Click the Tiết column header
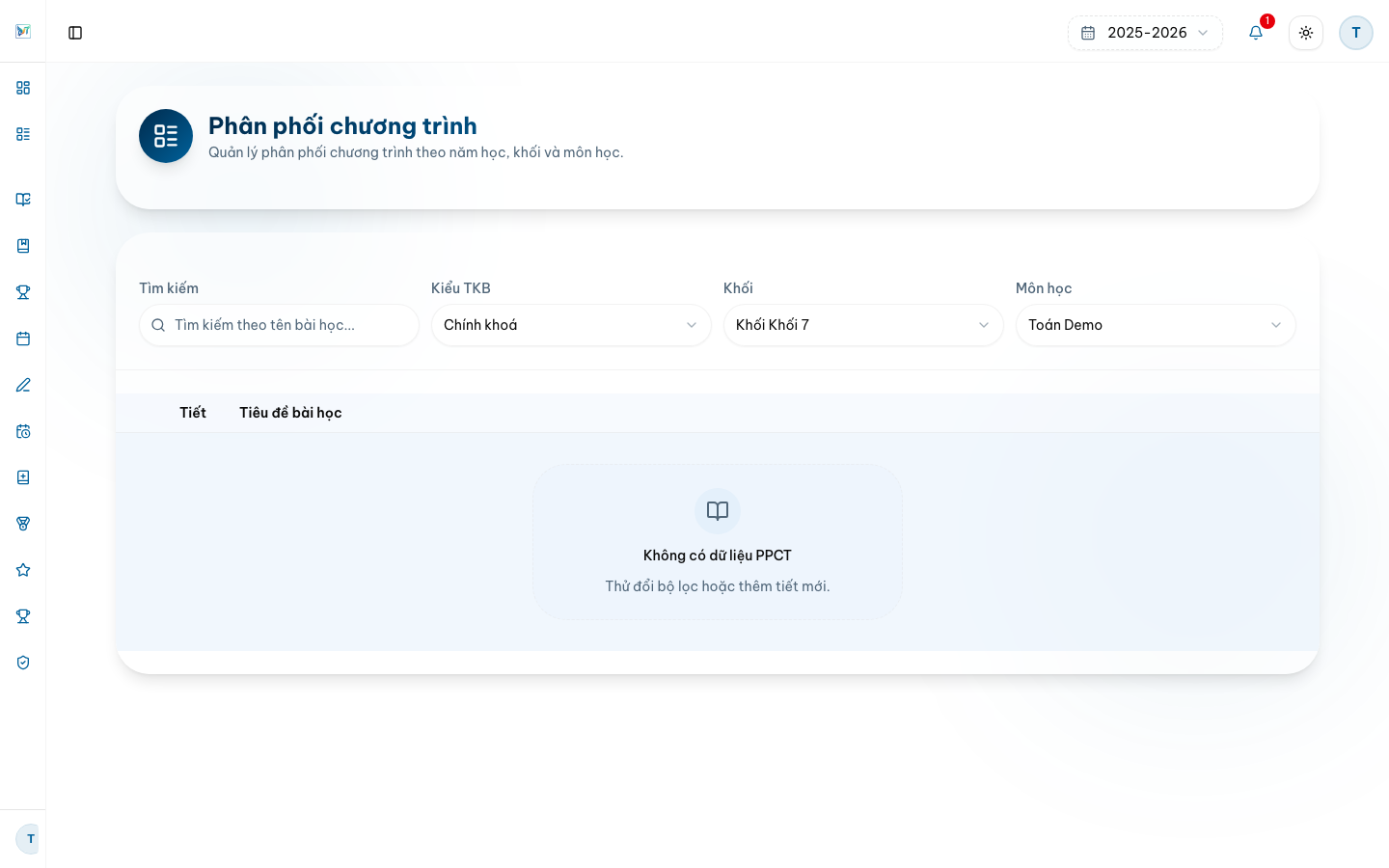Image resolution: width=1389 pixels, height=868 pixels. (193, 413)
